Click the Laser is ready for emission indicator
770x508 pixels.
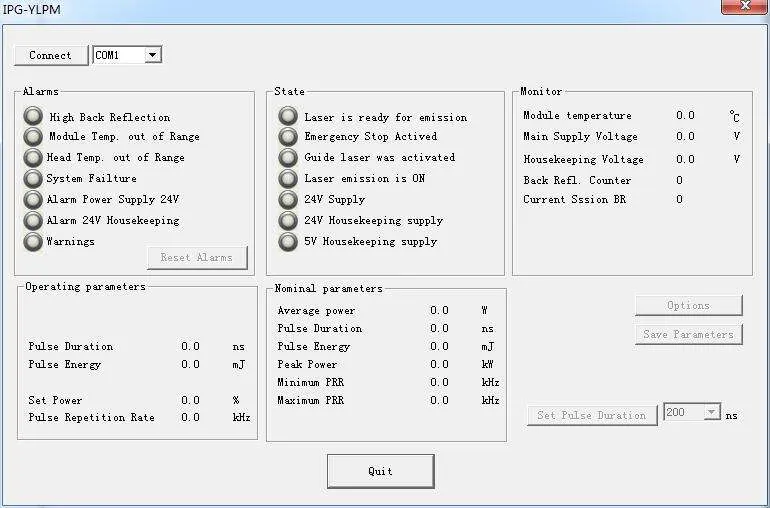[288, 116]
